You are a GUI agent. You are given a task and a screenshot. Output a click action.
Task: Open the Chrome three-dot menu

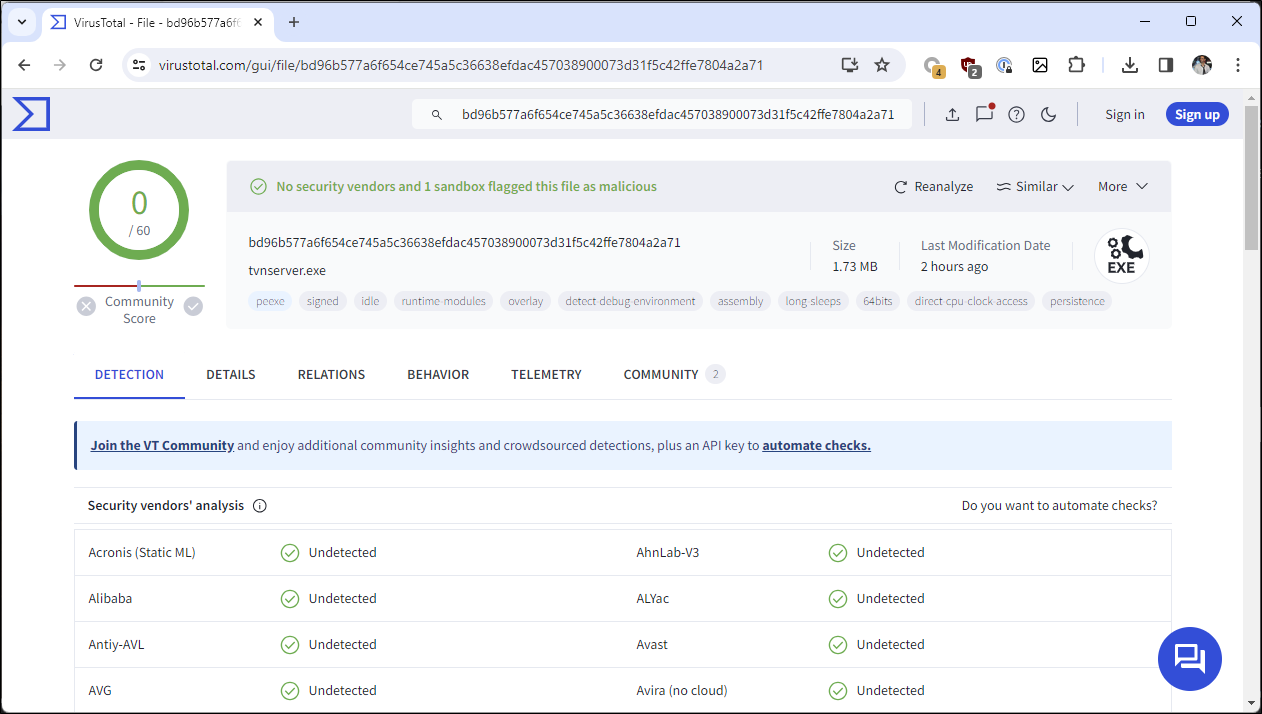(1238, 65)
